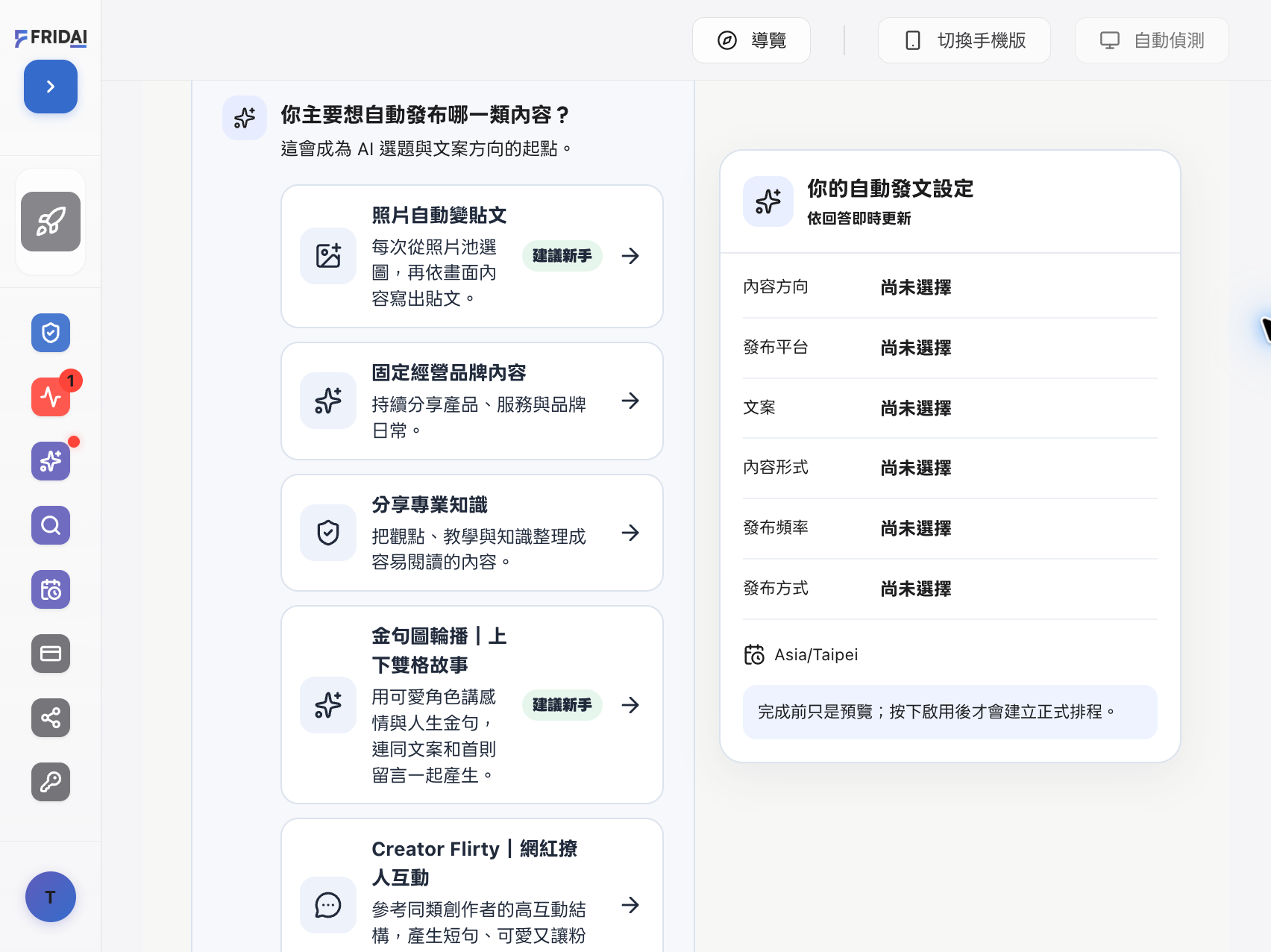The width and height of the screenshot is (1271, 952).
Task: Click the FRIDAI logo
Action: [51, 37]
